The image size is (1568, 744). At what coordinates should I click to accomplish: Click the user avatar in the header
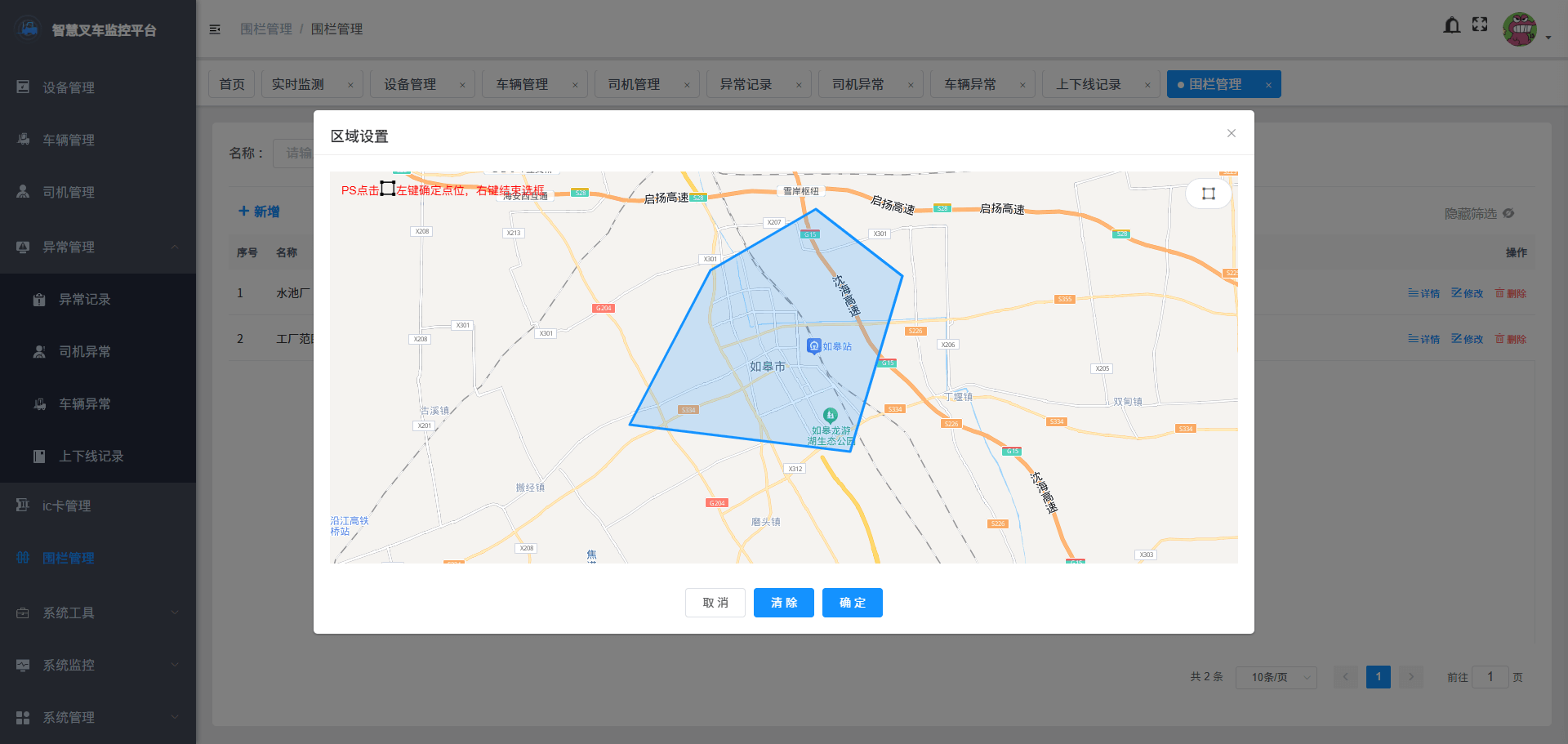point(1520,29)
